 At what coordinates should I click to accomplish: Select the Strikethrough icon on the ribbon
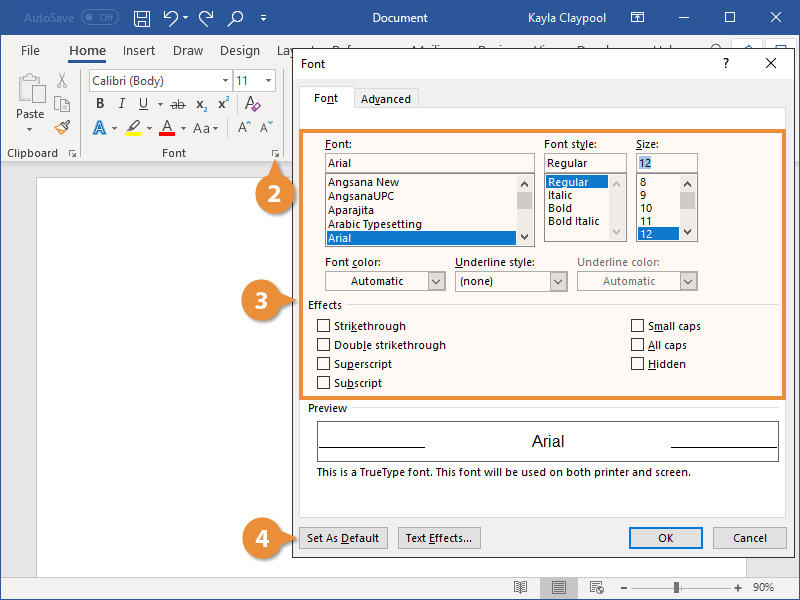pos(177,103)
